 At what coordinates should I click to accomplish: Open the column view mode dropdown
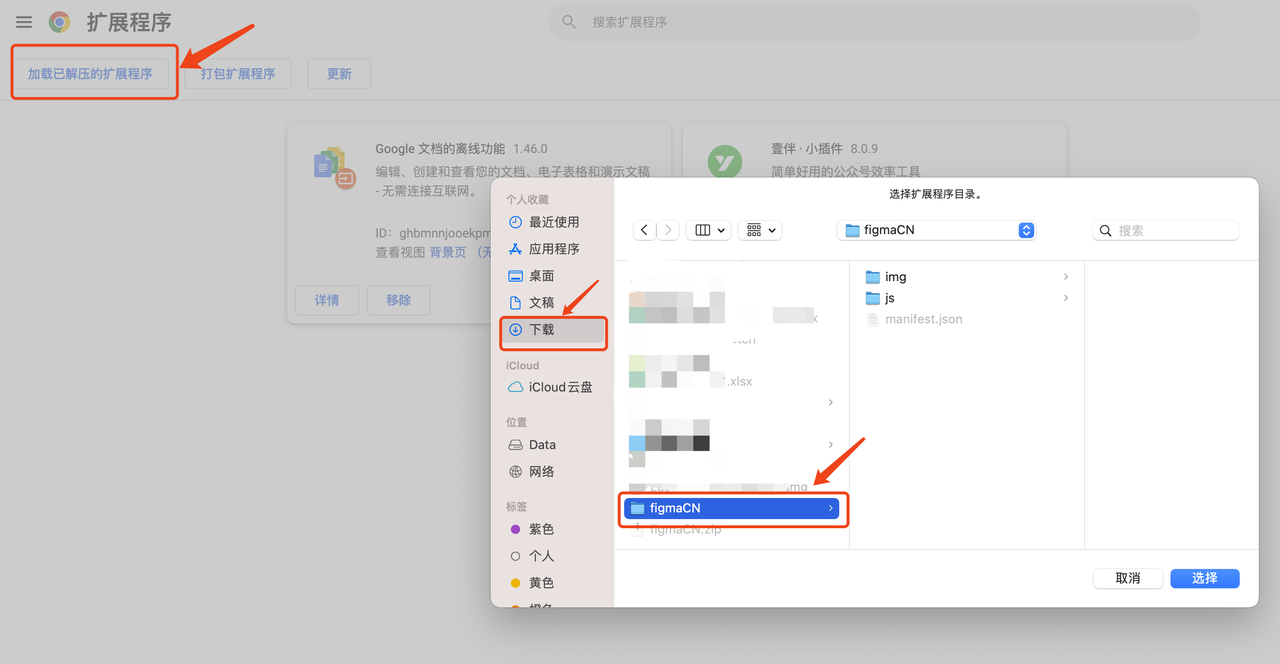click(x=709, y=230)
